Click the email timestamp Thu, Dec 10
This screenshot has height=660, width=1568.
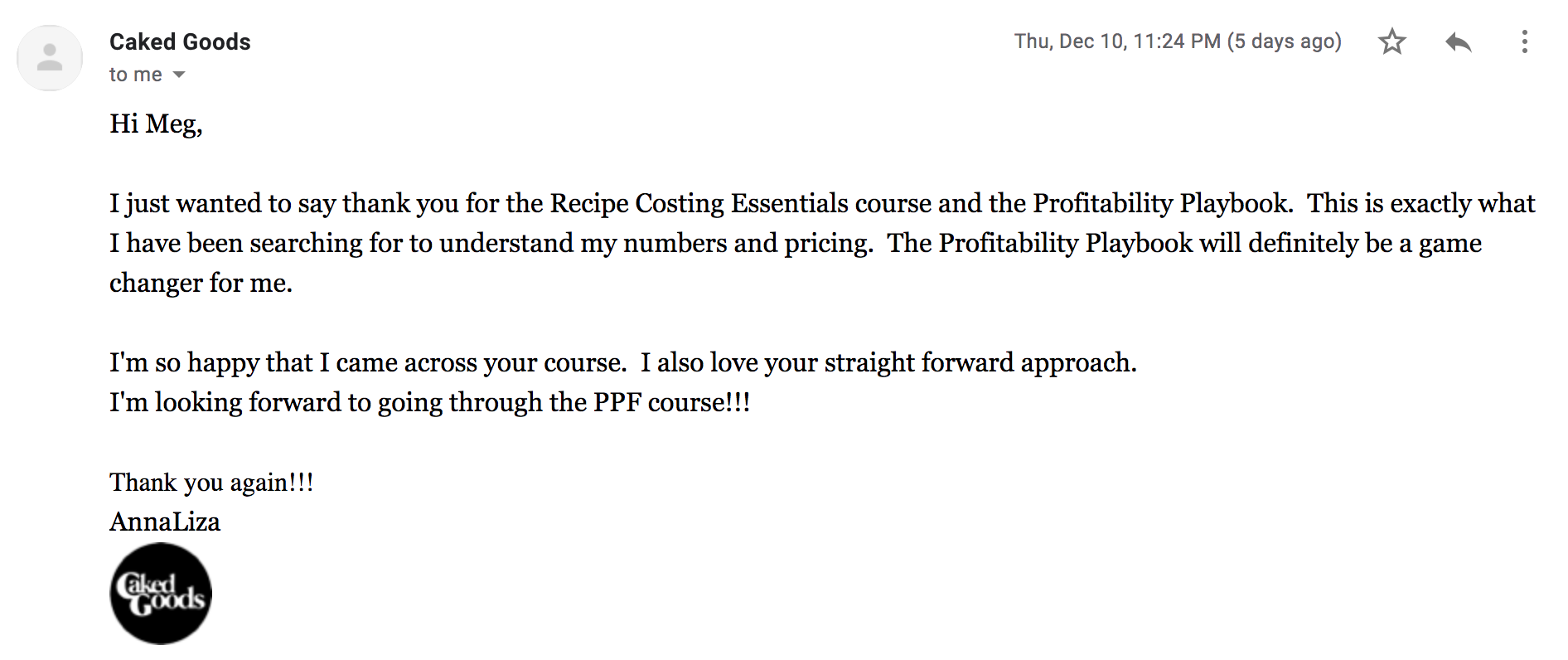1117,41
